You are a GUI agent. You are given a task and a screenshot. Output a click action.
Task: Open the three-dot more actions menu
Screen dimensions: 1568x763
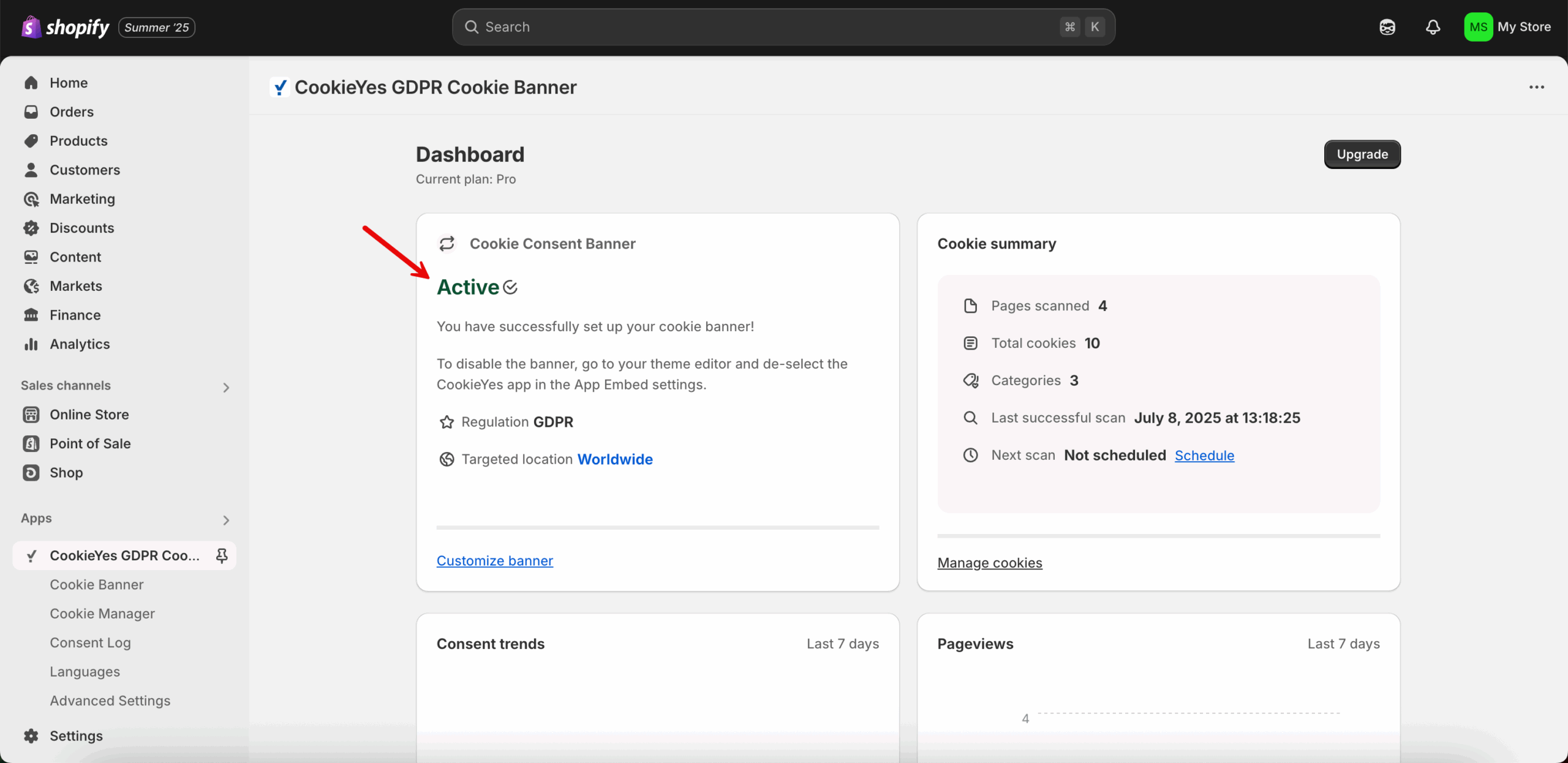coord(1536,88)
